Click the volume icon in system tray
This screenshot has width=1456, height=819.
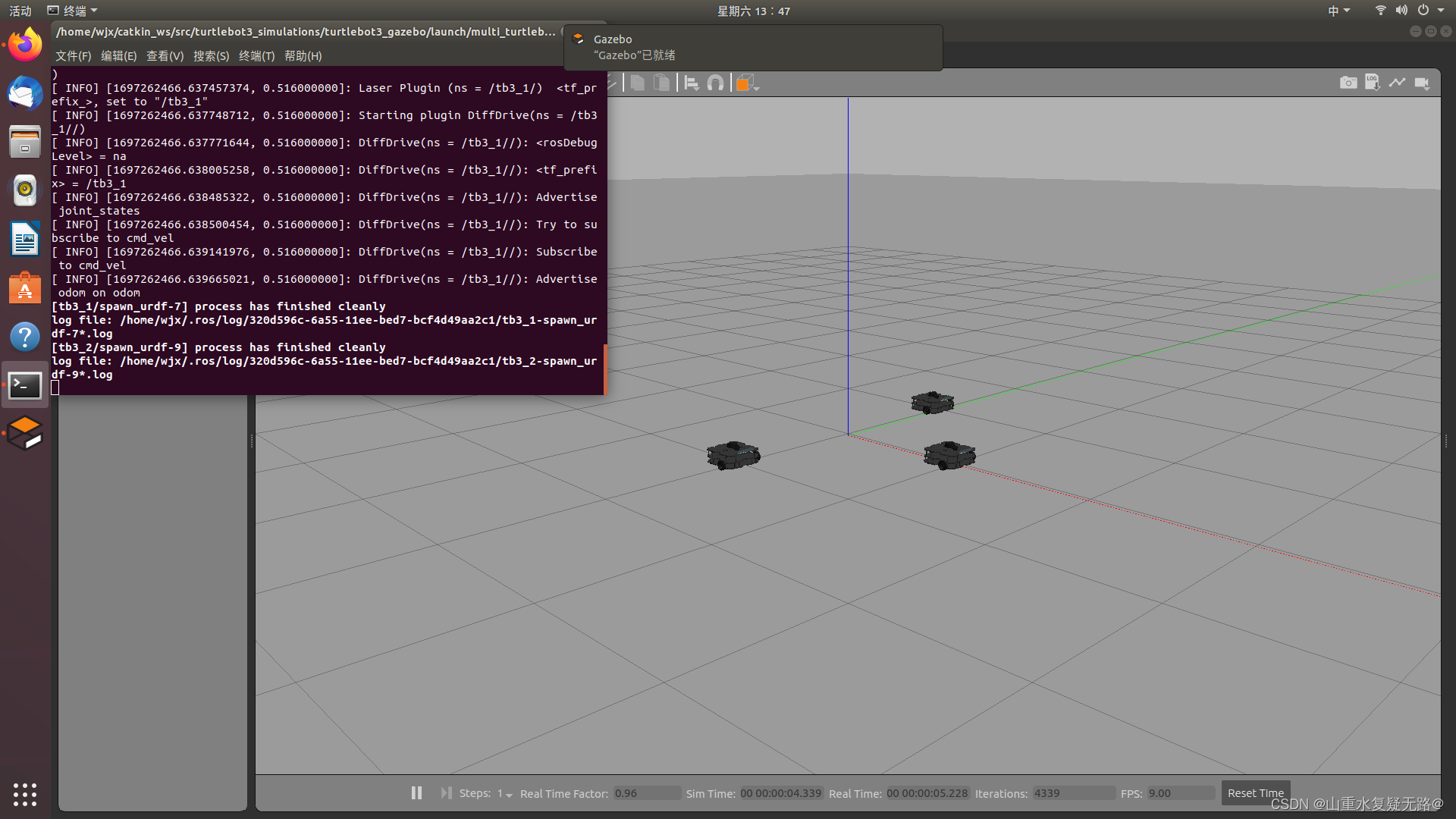[1401, 11]
